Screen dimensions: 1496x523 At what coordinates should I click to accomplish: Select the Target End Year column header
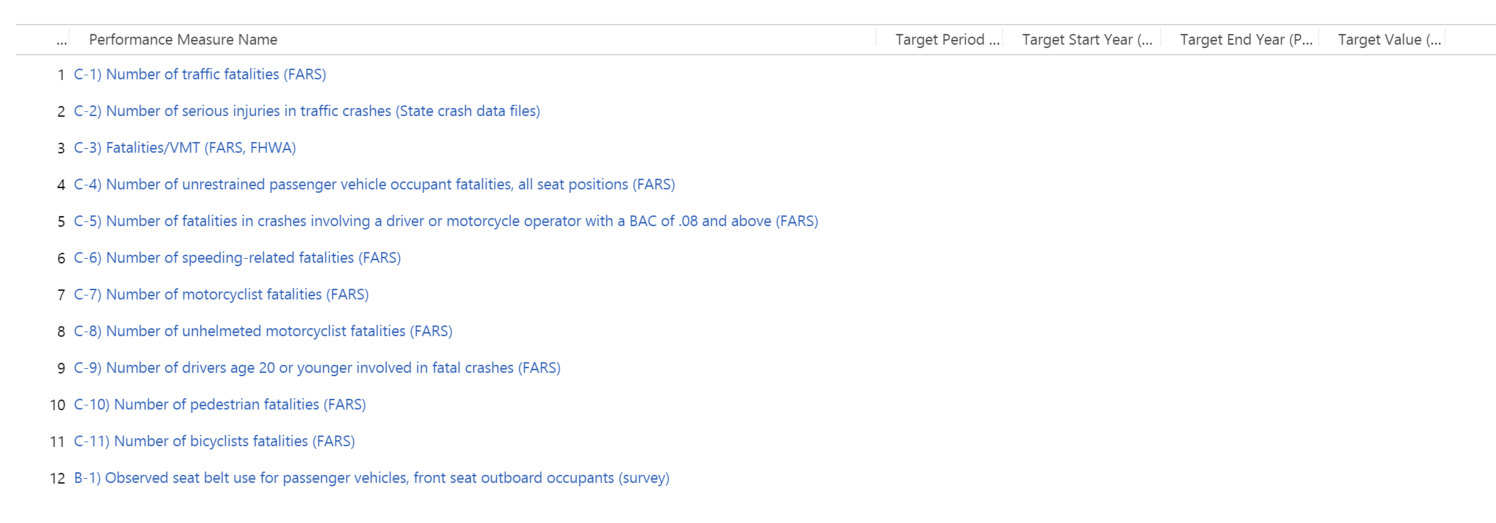(1246, 40)
